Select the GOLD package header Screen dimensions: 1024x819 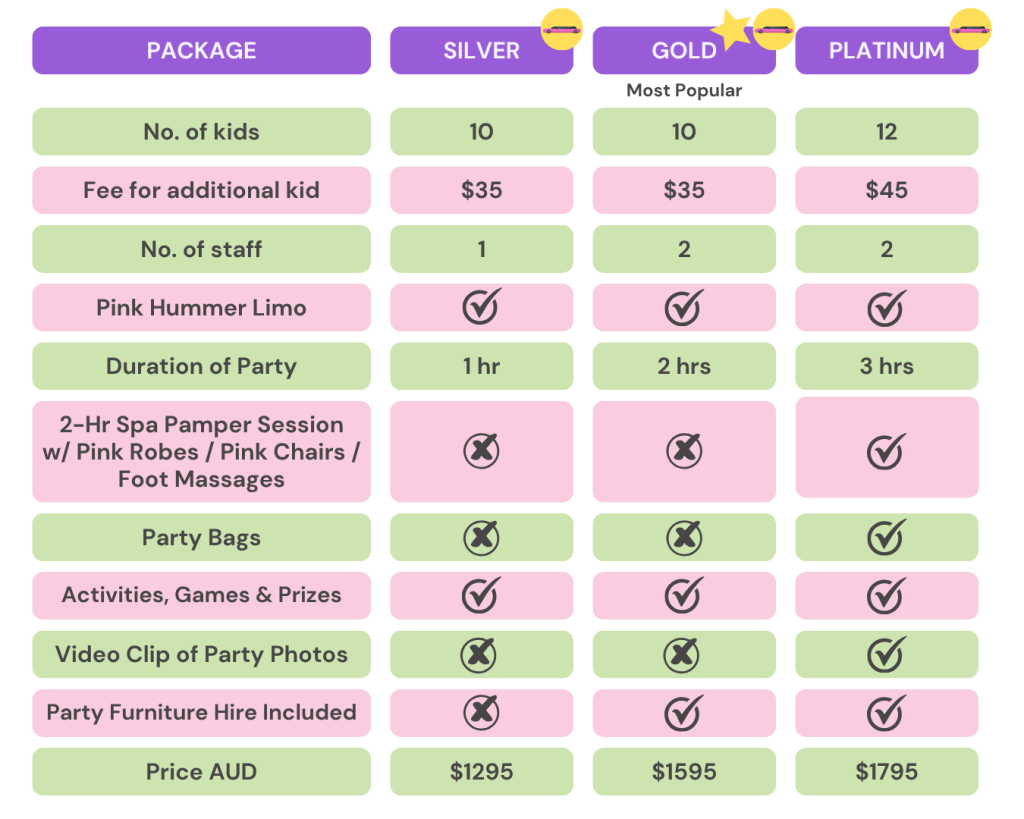pyautogui.click(x=684, y=51)
